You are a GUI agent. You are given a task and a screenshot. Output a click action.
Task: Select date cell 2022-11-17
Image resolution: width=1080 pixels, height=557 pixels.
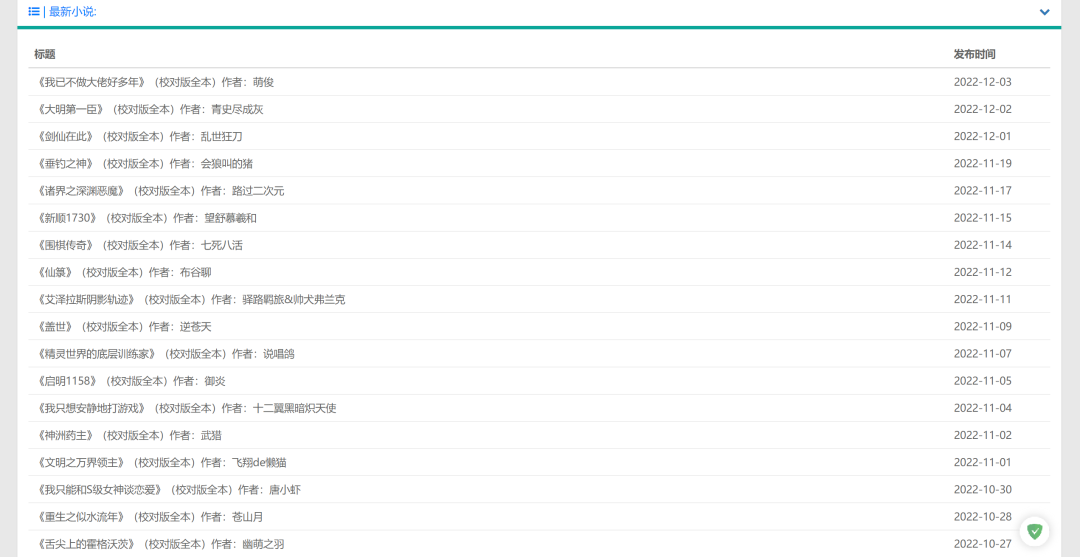[983, 191]
